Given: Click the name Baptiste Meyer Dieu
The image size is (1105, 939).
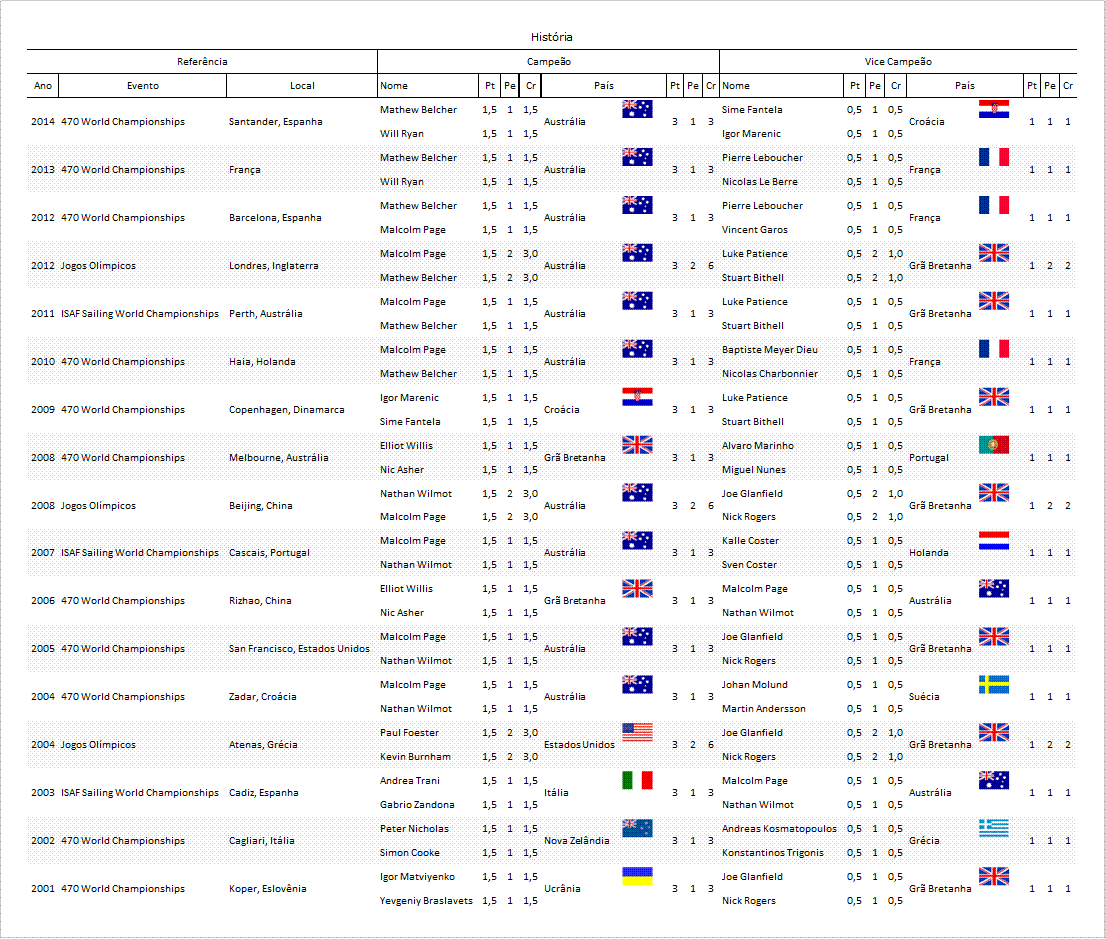Looking at the screenshot, I should point(770,349).
